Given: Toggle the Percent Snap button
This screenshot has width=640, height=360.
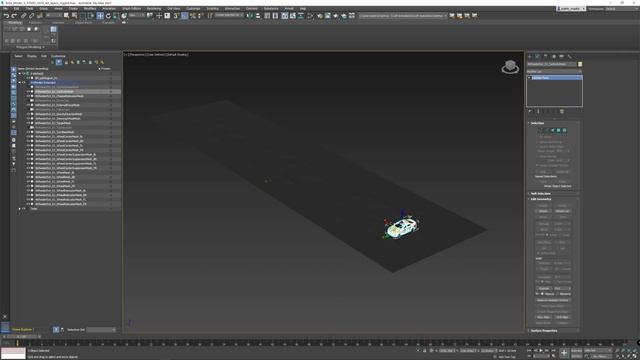Looking at the screenshot, I should tap(193, 16).
